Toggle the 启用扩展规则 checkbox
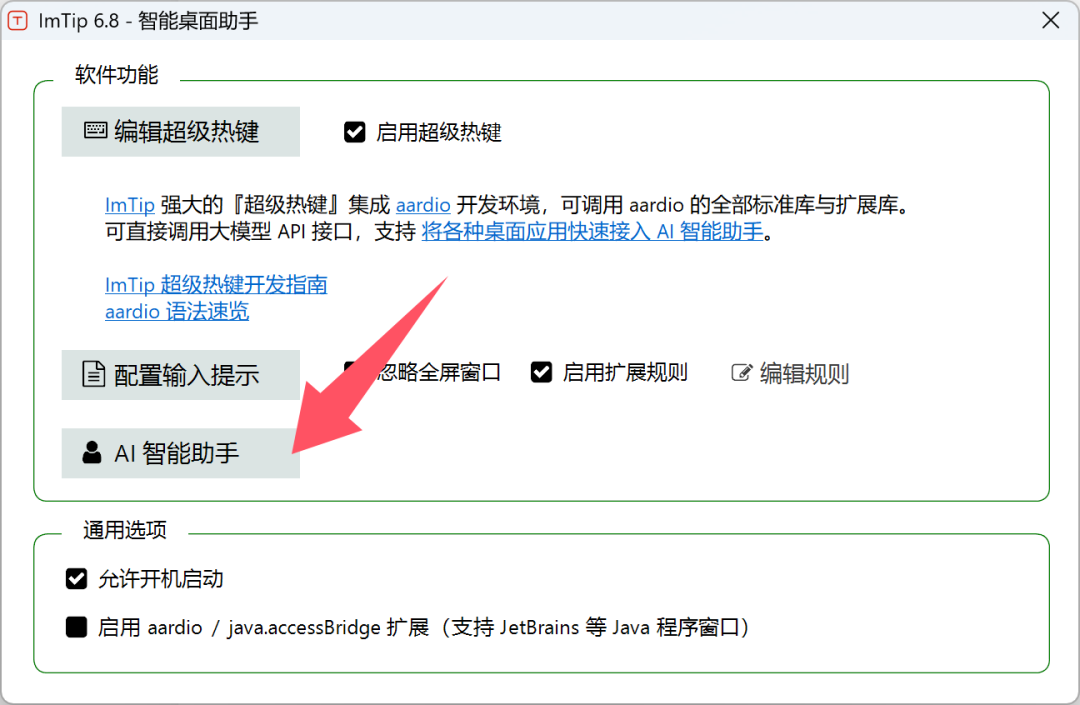The height and width of the screenshot is (705, 1080). (541, 372)
